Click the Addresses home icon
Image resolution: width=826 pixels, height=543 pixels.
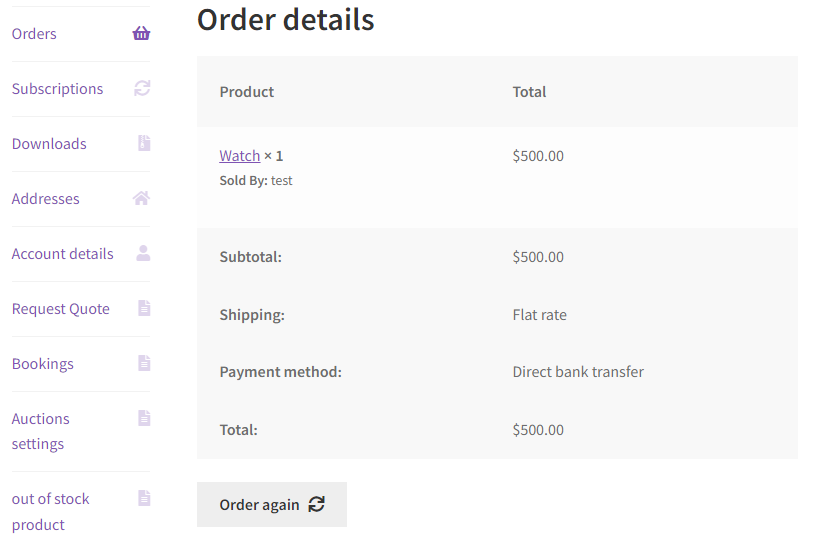141,198
